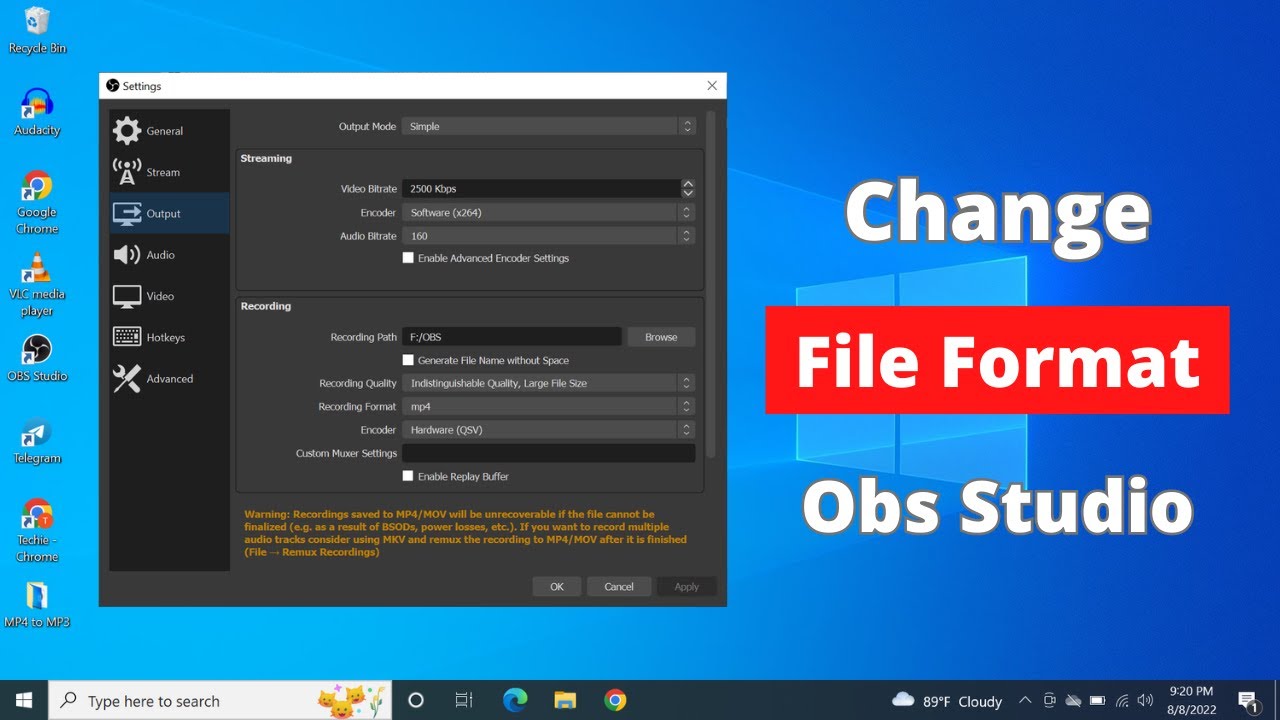Image resolution: width=1280 pixels, height=720 pixels.
Task: Open the weather 89°F Cloudy widget
Action: (947, 700)
